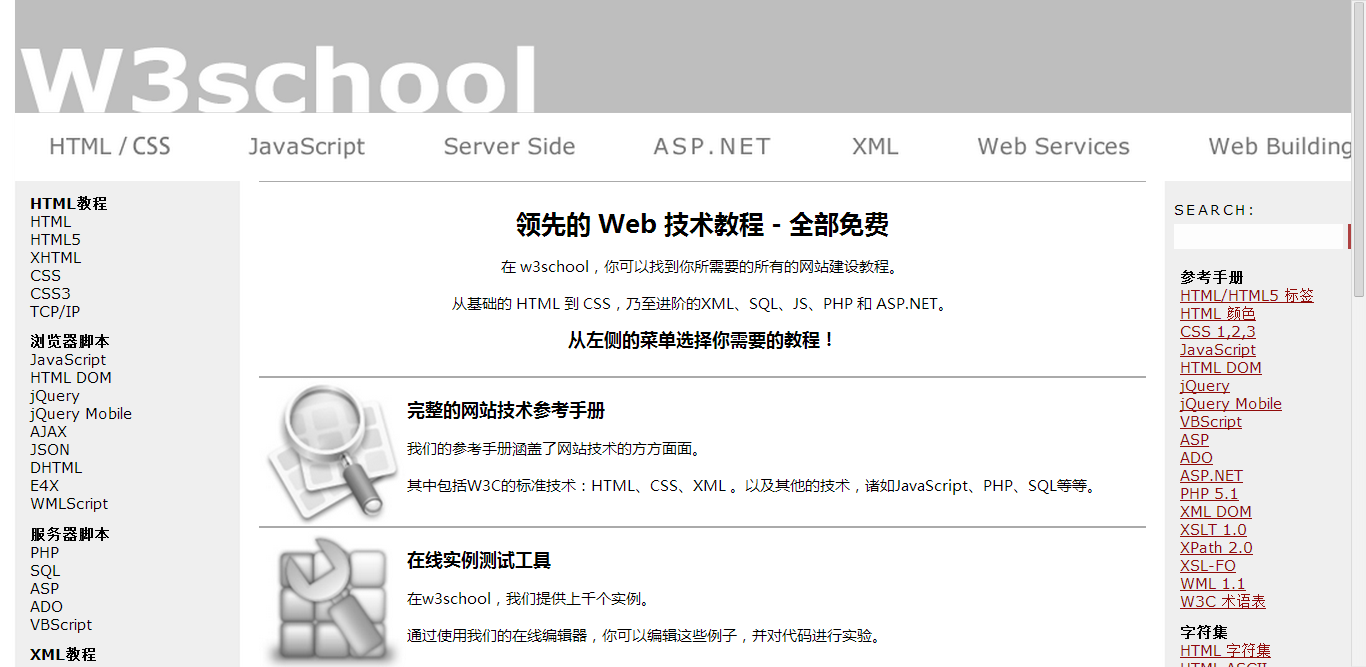Open ASP.NET reference in right sidebar
1366x667 pixels.
coord(1211,476)
